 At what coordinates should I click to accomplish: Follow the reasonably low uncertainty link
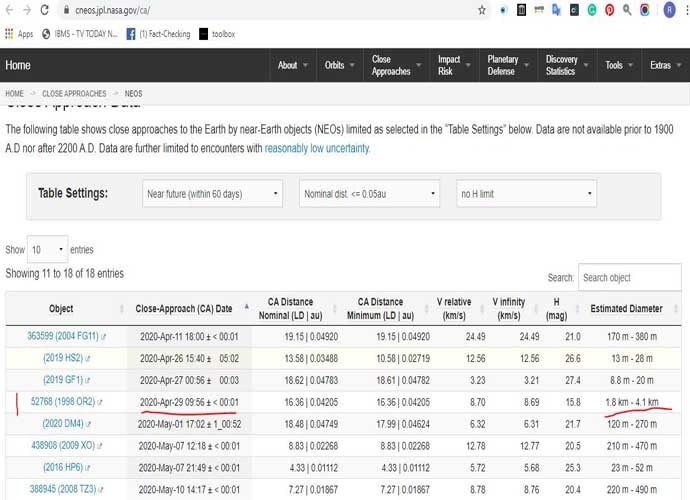pyautogui.click(x=317, y=148)
